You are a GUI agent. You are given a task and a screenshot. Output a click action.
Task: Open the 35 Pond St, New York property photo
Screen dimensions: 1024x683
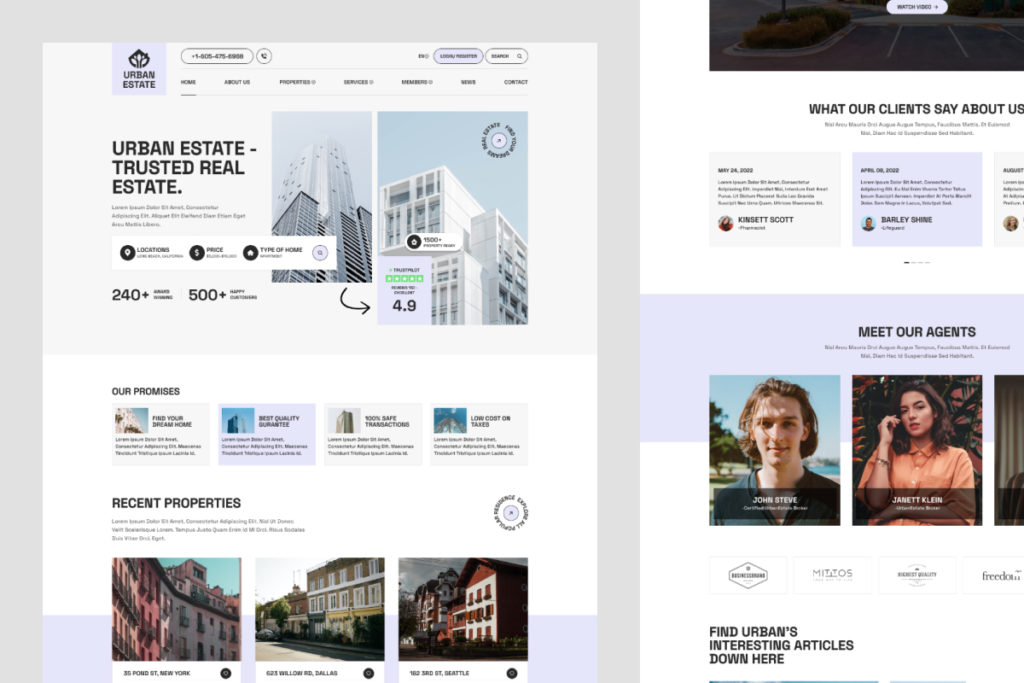pos(176,609)
